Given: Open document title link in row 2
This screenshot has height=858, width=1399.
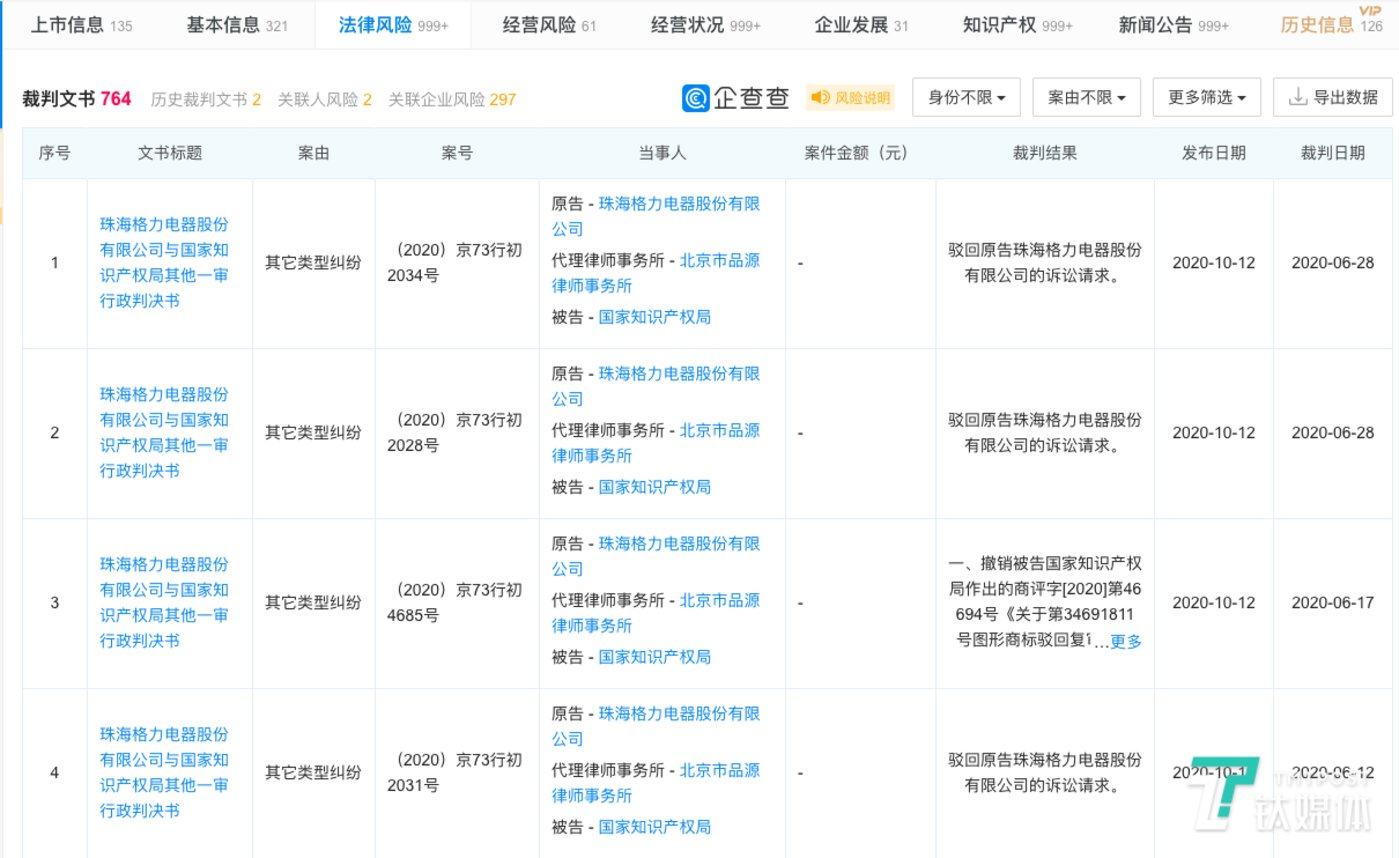Looking at the screenshot, I should click(164, 433).
